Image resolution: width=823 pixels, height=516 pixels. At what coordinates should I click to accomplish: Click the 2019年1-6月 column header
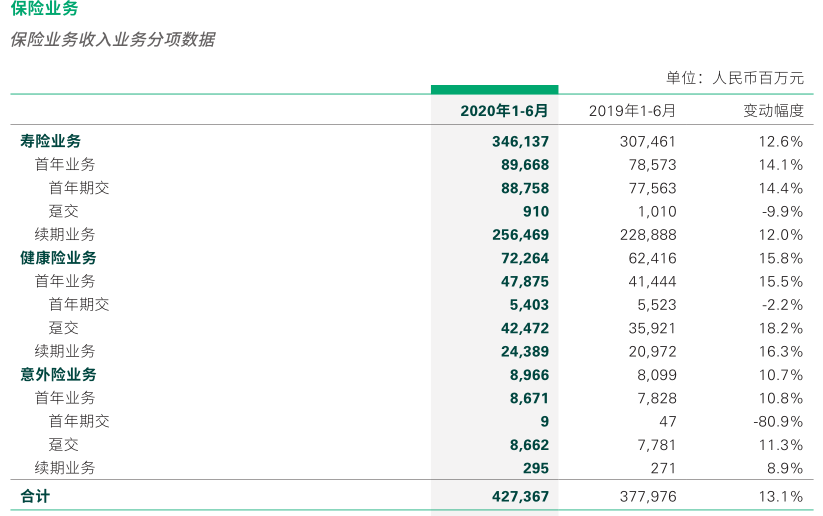click(632, 111)
